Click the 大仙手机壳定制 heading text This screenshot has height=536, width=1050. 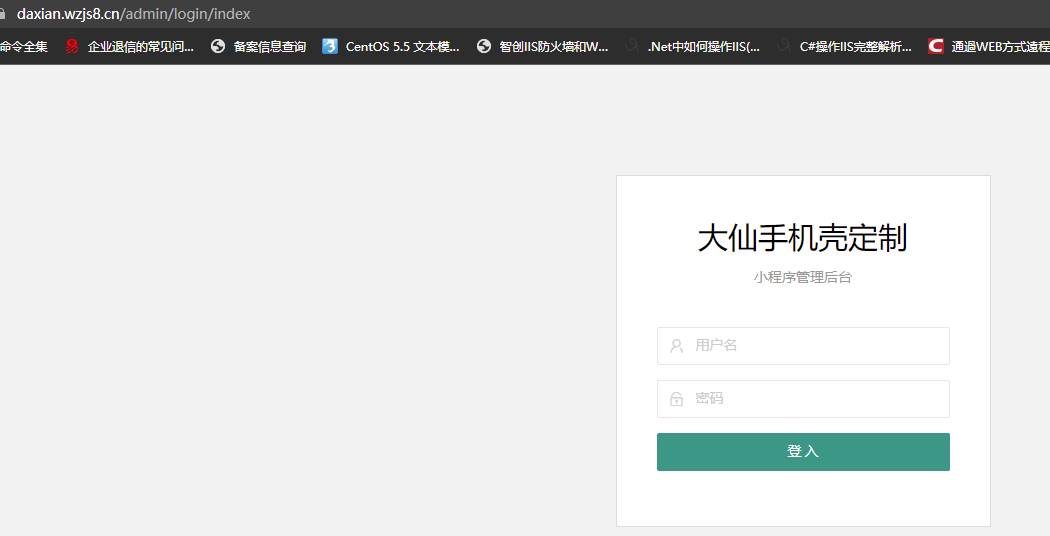[802, 239]
